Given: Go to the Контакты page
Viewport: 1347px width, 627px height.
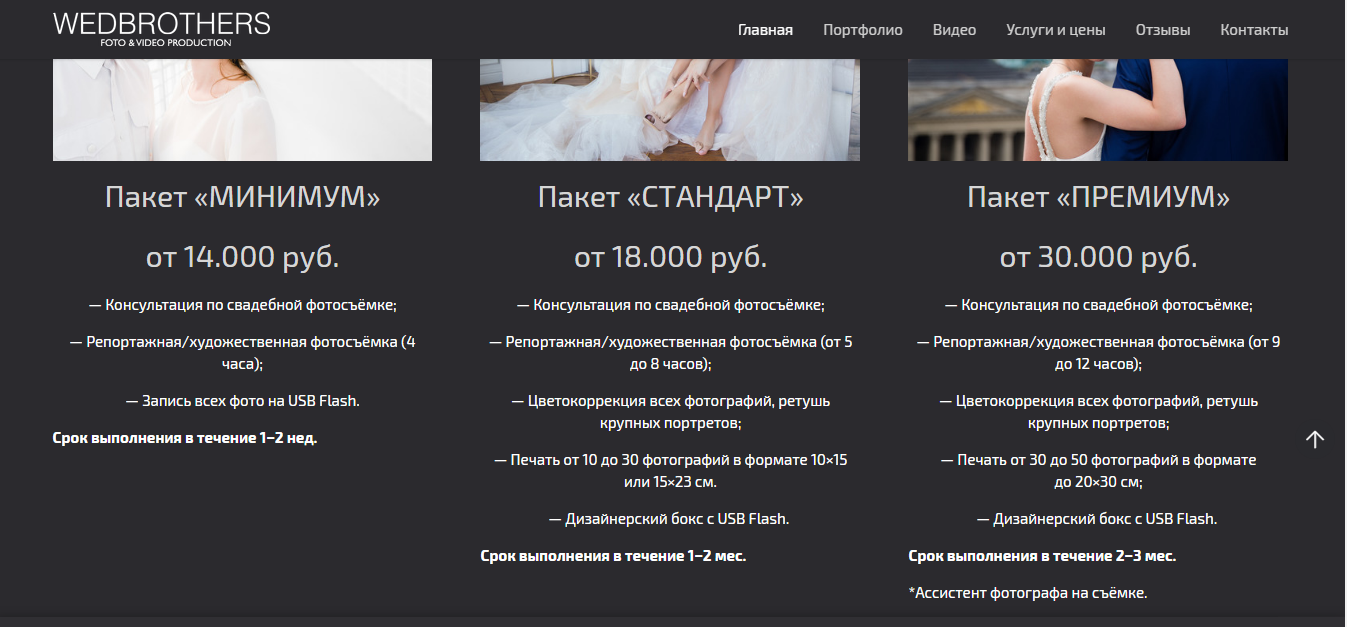Looking at the screenshot, I should coord(1254,30).
